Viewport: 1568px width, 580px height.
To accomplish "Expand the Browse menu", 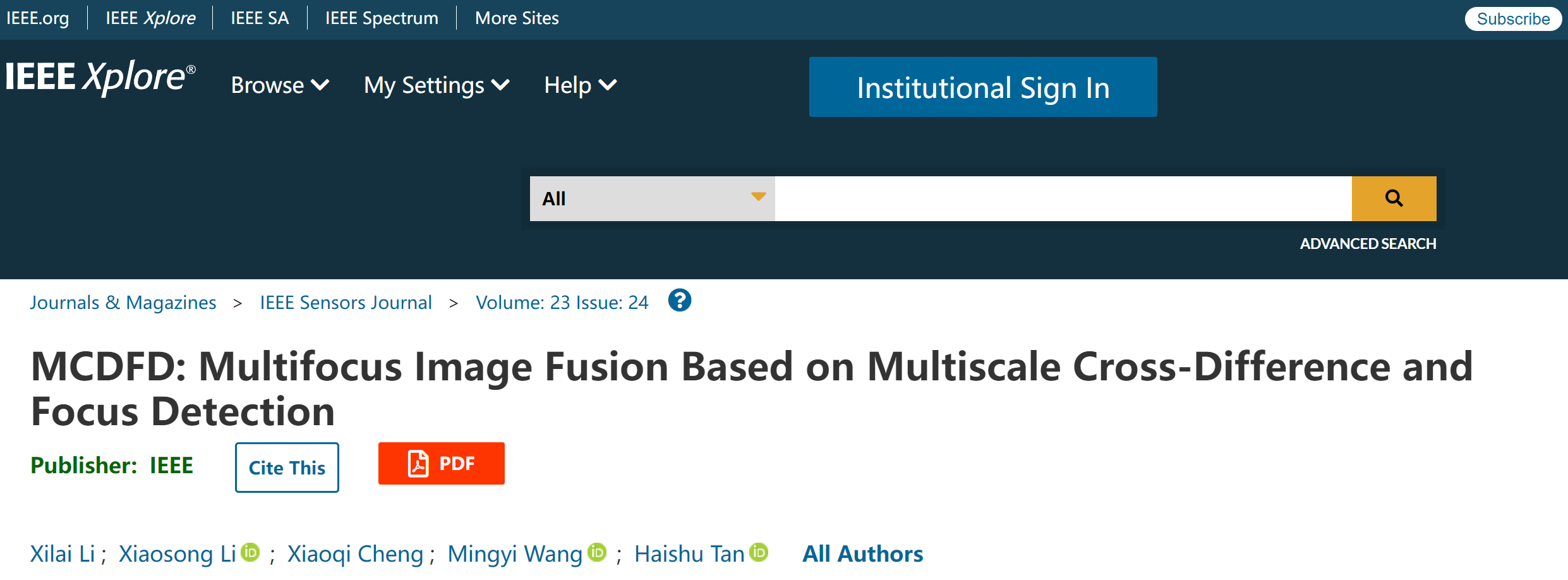I will point(280,85).
